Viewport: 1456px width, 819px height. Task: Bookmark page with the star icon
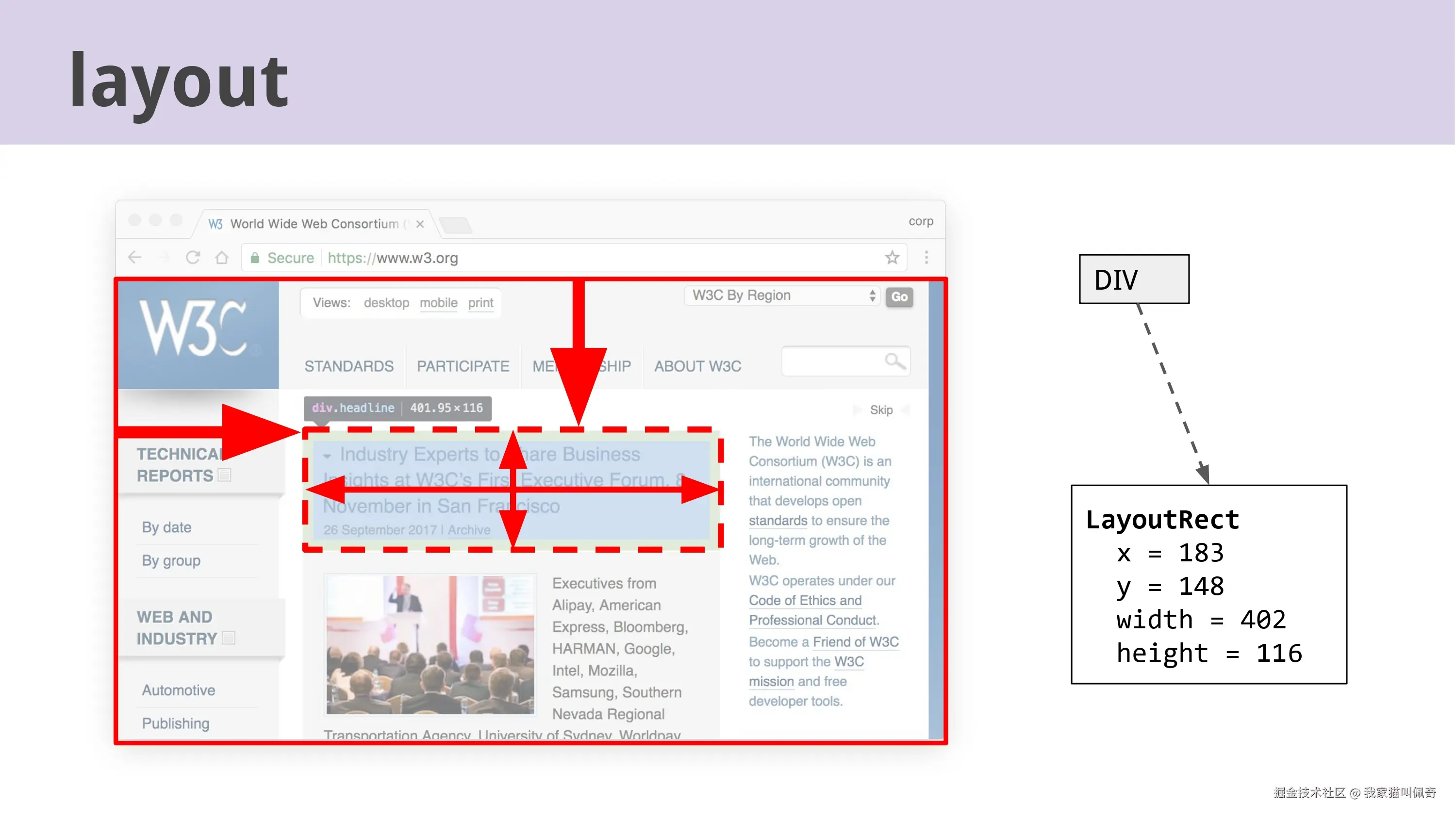coord(892,258)
